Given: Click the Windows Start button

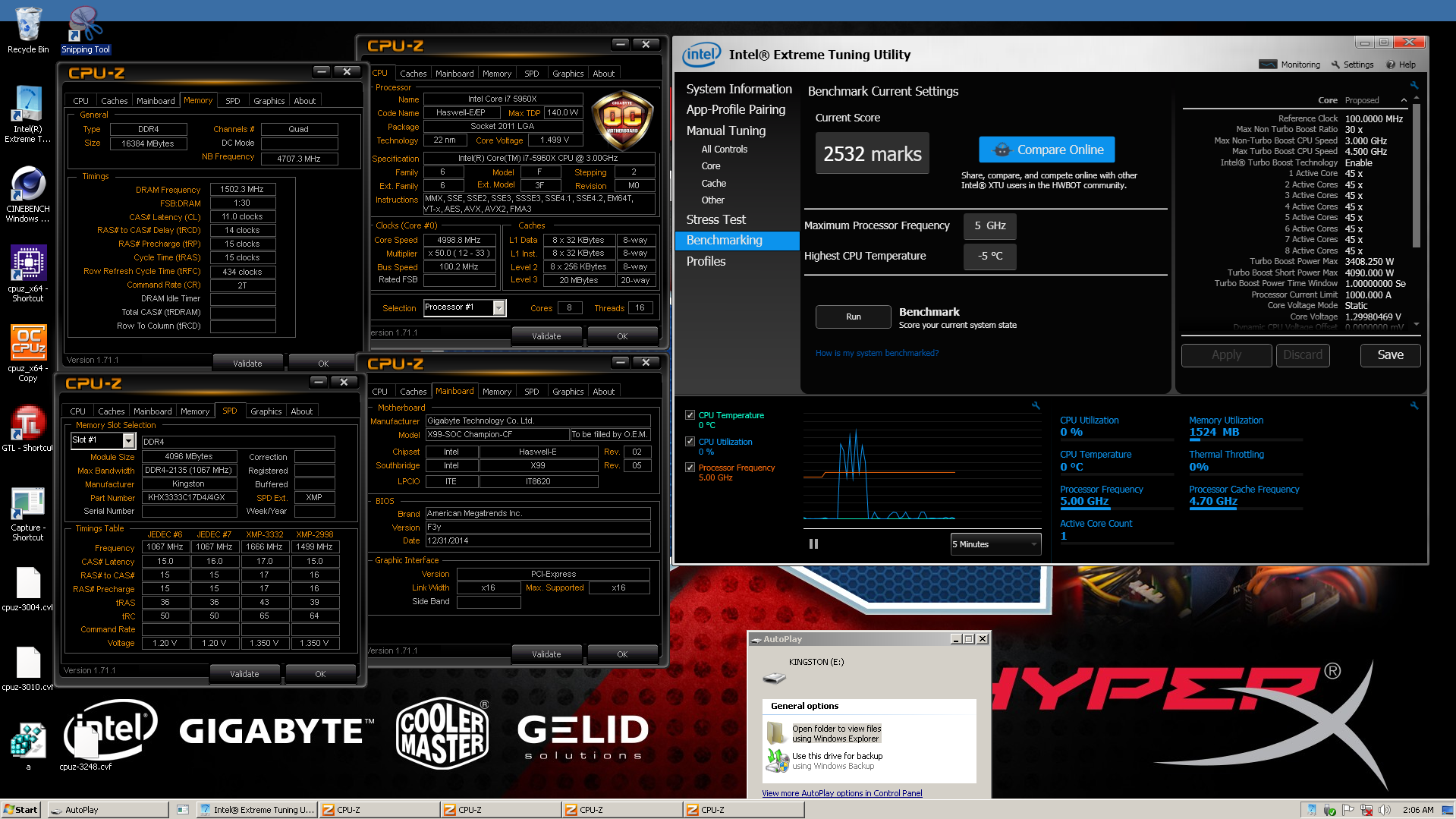Looking at the screenshot, I should [x=20, y=810].
